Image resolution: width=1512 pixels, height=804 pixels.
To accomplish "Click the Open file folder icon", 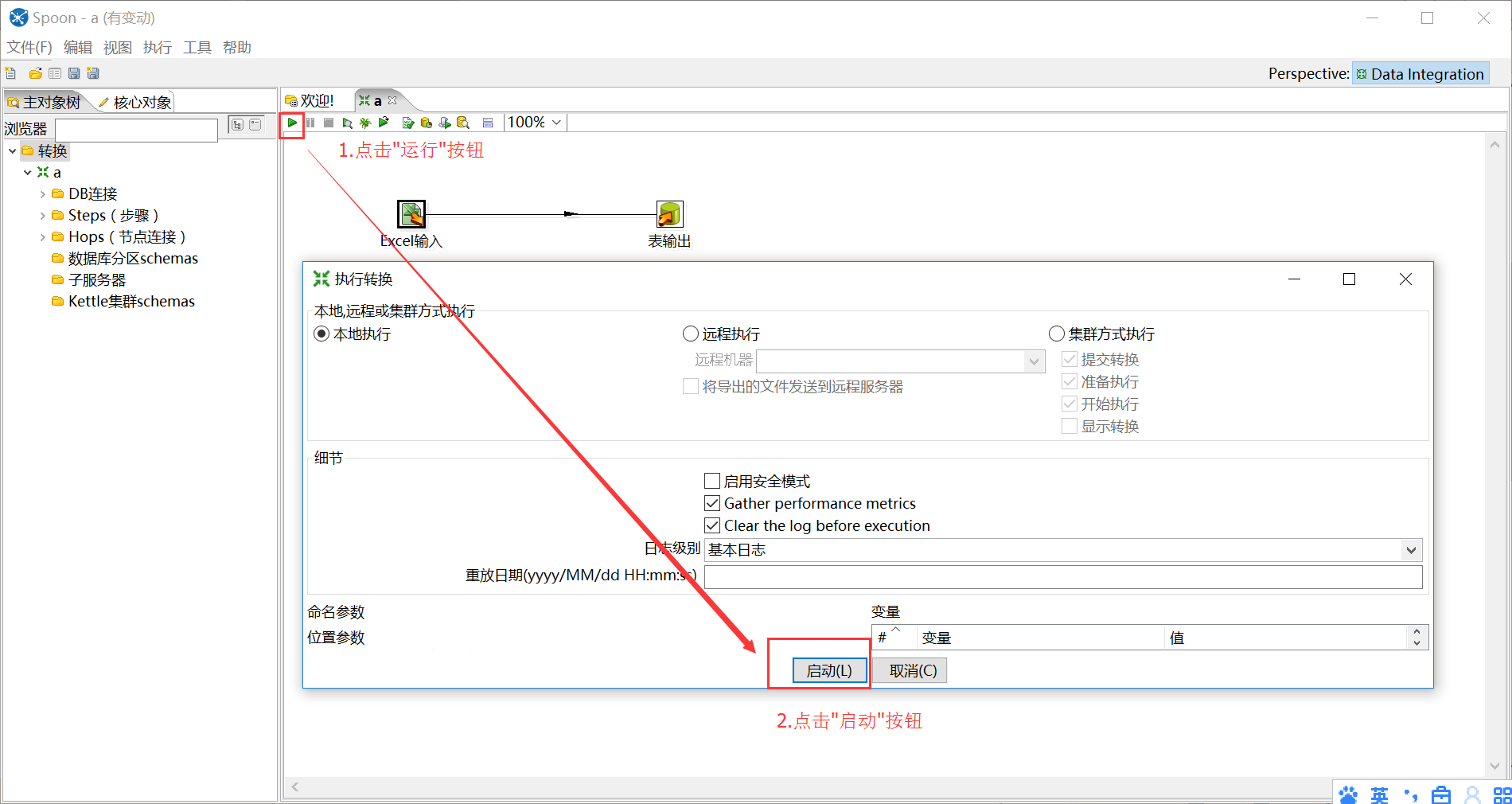I will (x=36, y=73).
